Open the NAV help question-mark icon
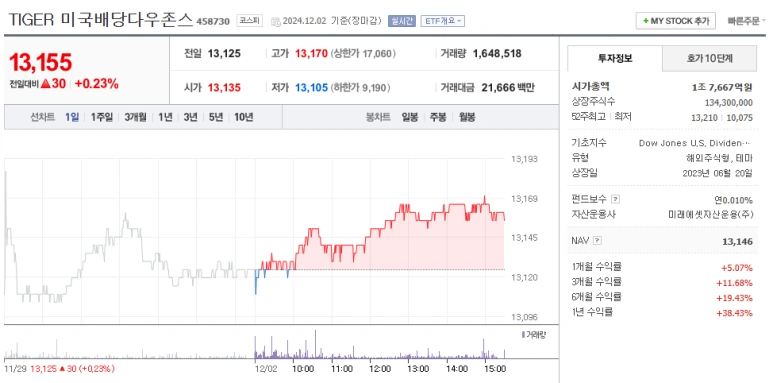The width and height of the screenshot is (773, 383). [x=597, y=241]
